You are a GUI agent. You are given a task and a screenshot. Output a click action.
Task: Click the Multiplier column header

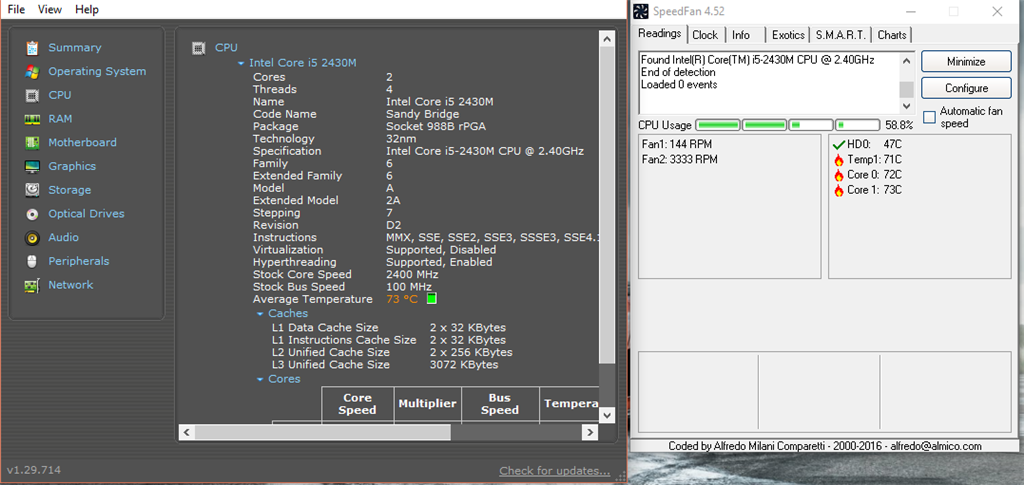[x=427, y=404]
